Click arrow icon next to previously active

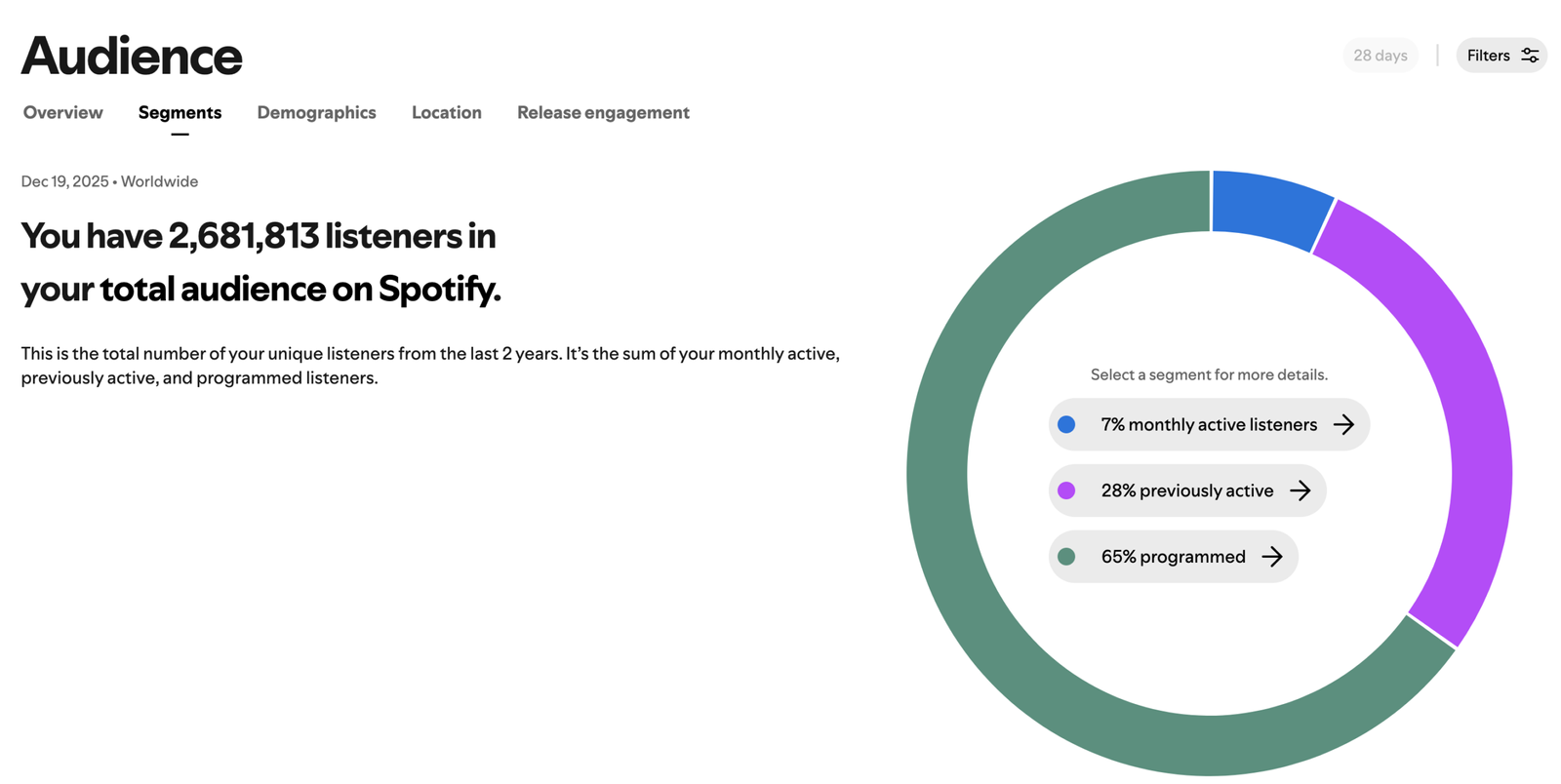pyautogui.click(x=1300, y=490)
